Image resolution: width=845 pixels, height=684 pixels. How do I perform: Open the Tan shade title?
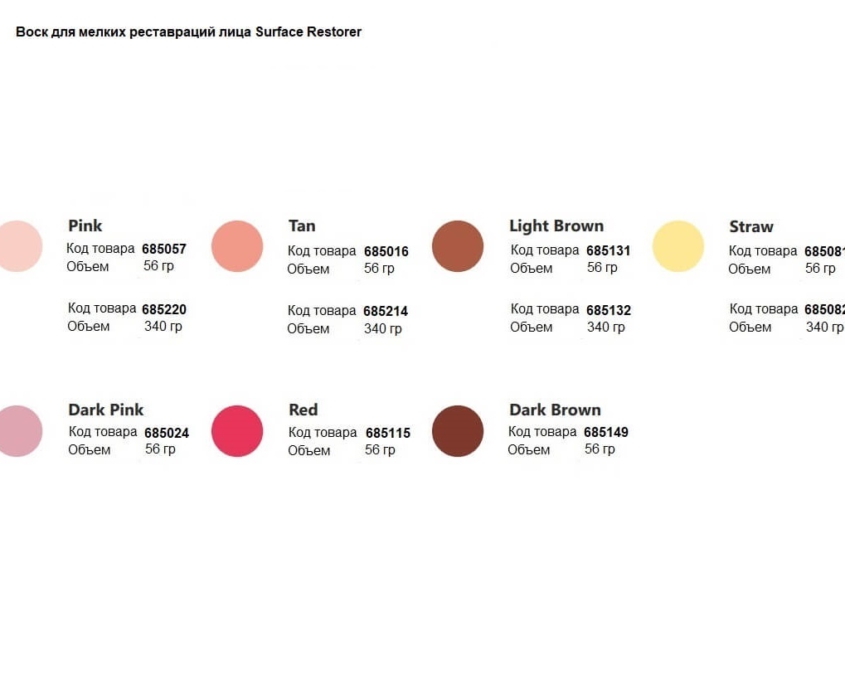tap(302, 226)
